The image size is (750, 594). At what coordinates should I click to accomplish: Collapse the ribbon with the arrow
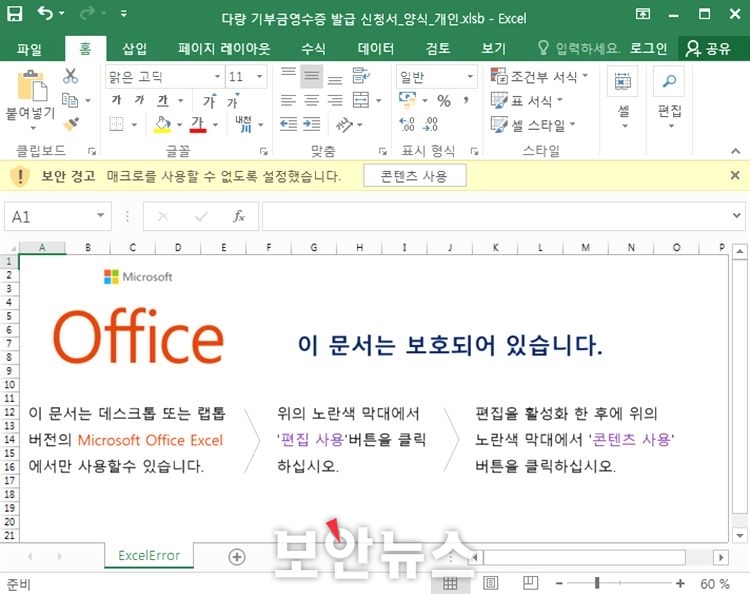pos(735,151)
